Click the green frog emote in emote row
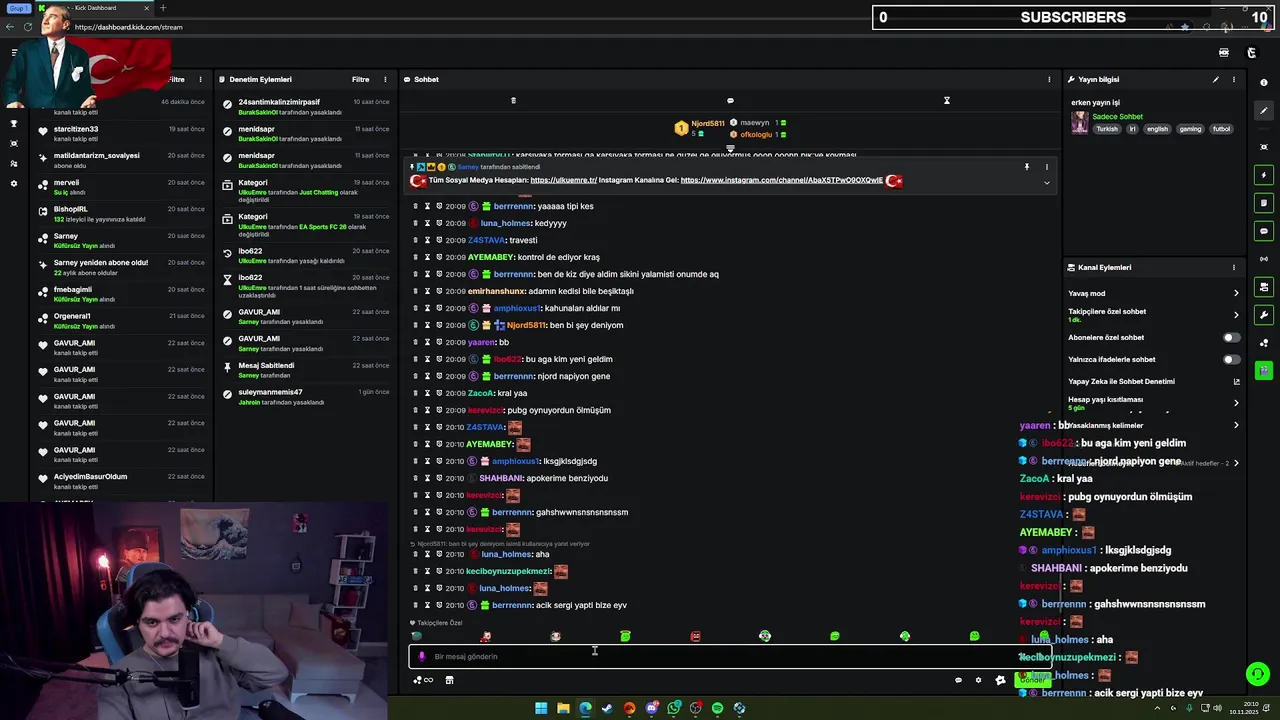 coord(625,636)
